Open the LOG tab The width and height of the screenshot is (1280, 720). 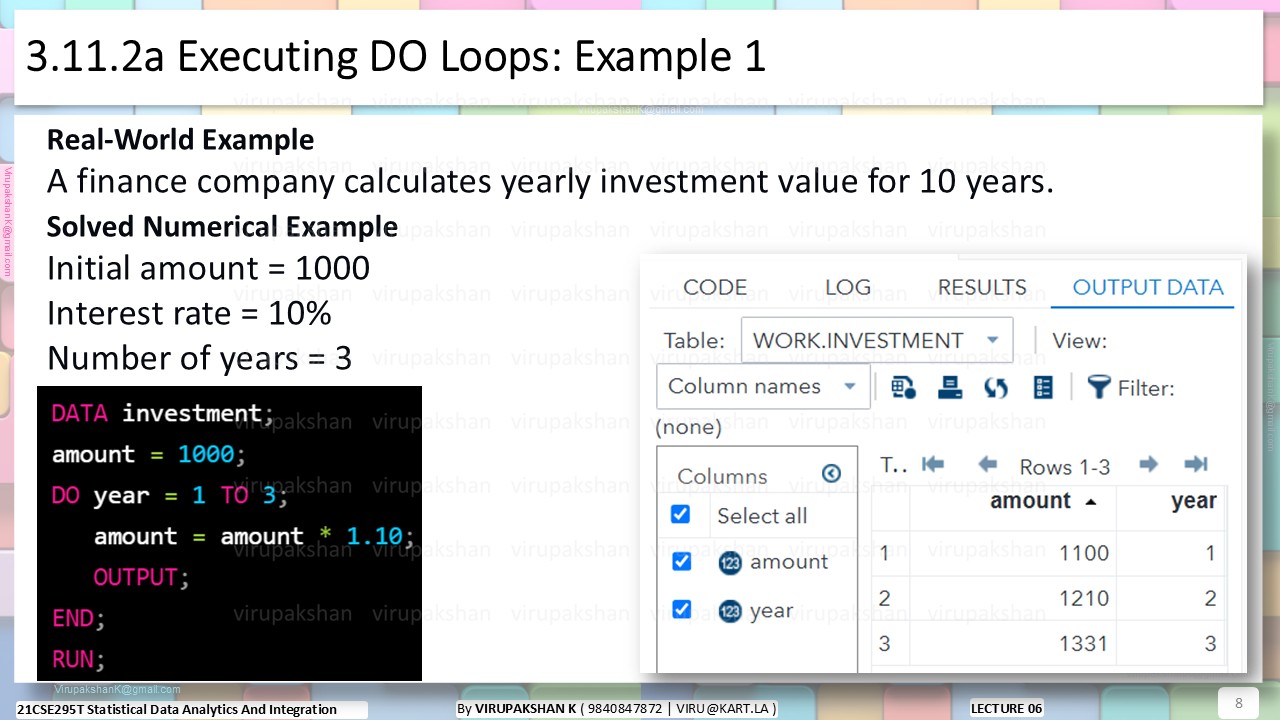click(847, 287)
